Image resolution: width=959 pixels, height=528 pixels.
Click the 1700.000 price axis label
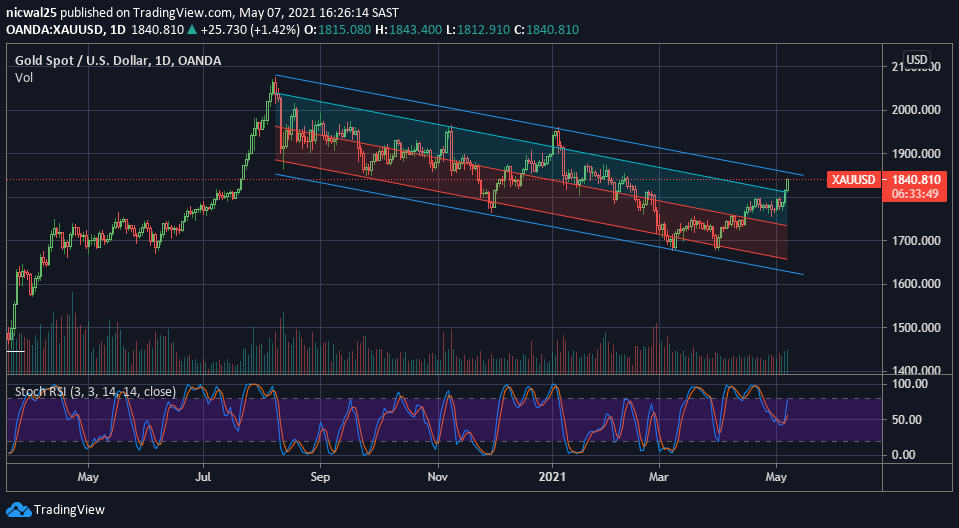pos(916,240)
